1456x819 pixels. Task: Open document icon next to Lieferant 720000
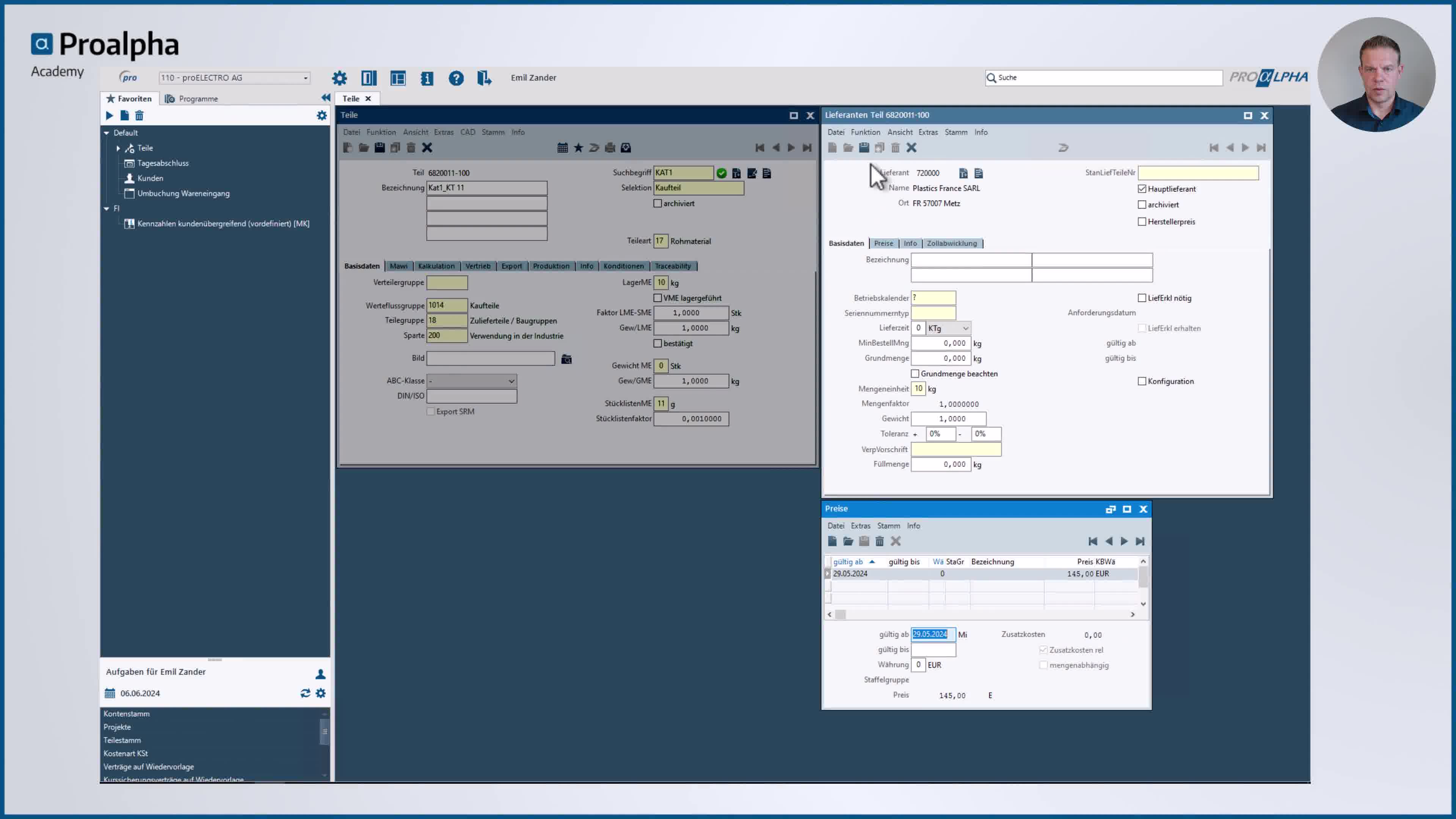[978, 173]
